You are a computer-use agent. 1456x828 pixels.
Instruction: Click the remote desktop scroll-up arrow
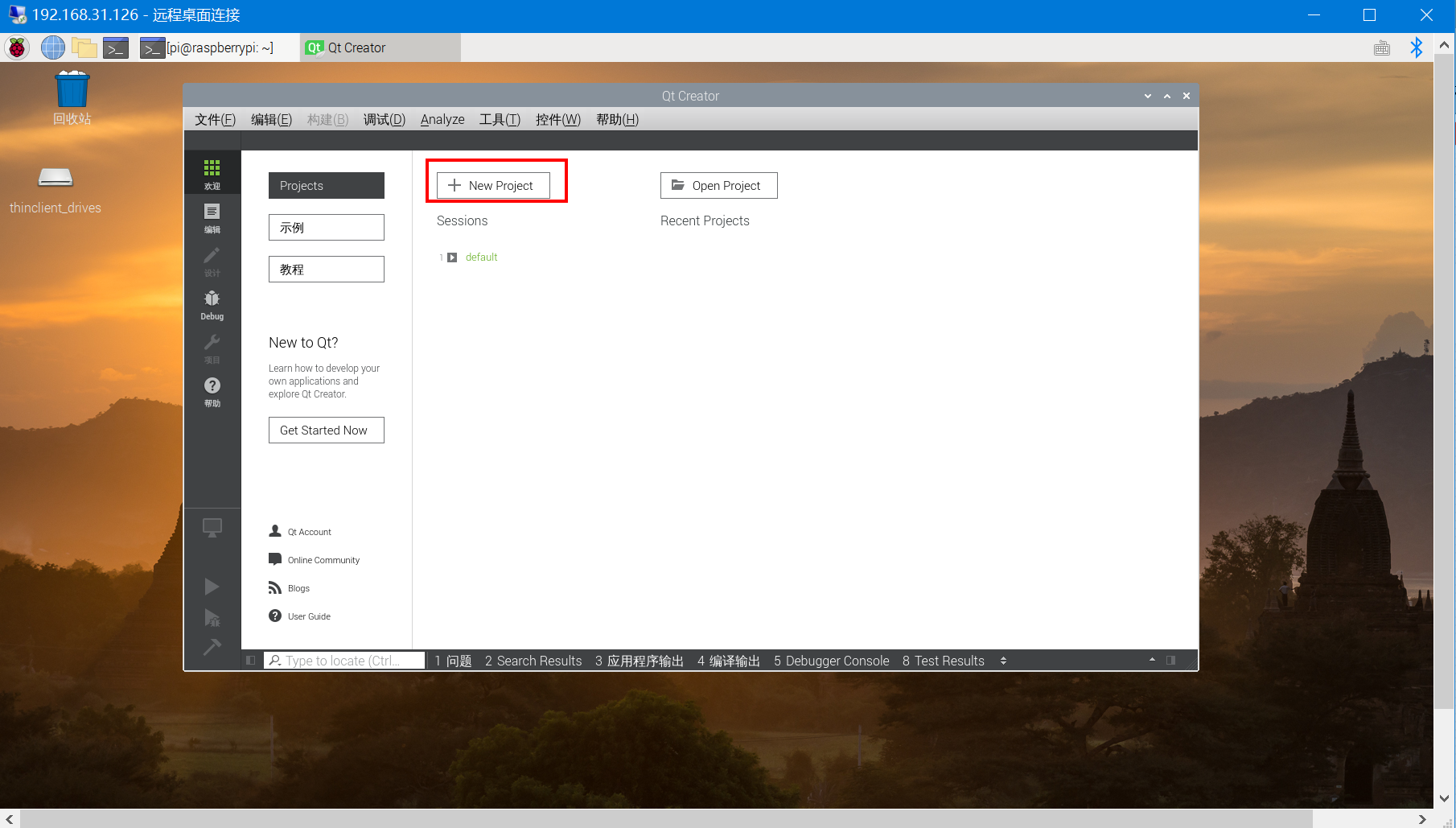1444,45
